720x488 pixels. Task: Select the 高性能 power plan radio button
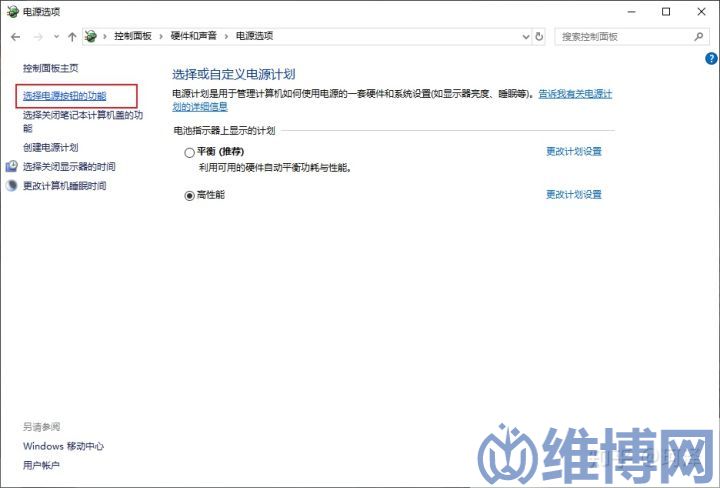point(189,196)
